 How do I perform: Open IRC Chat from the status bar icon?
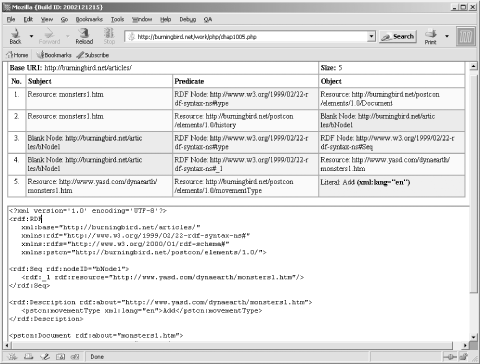pos(75,357)
